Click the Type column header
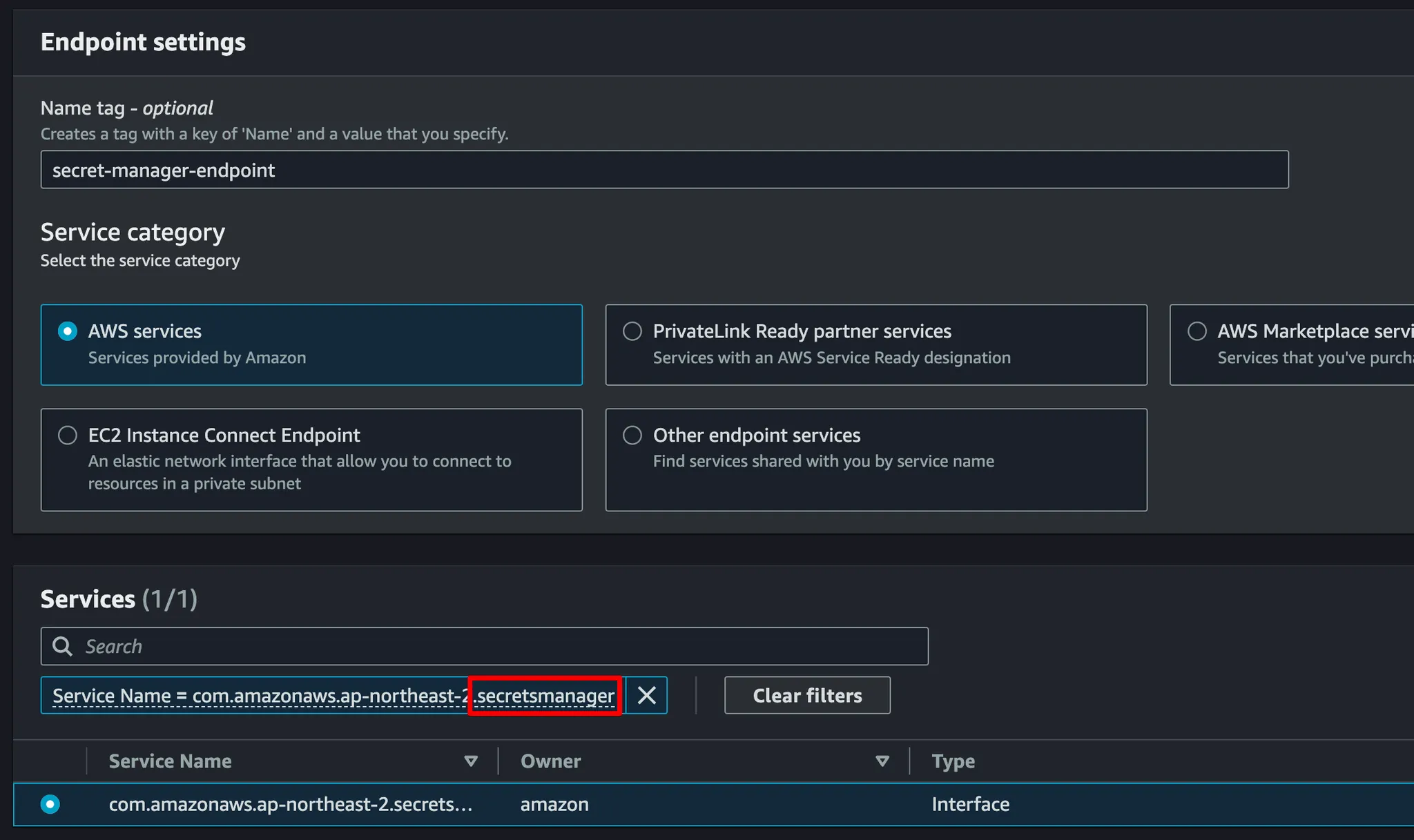Viewport: 1414px width, 840px height. tap(953, 761)
